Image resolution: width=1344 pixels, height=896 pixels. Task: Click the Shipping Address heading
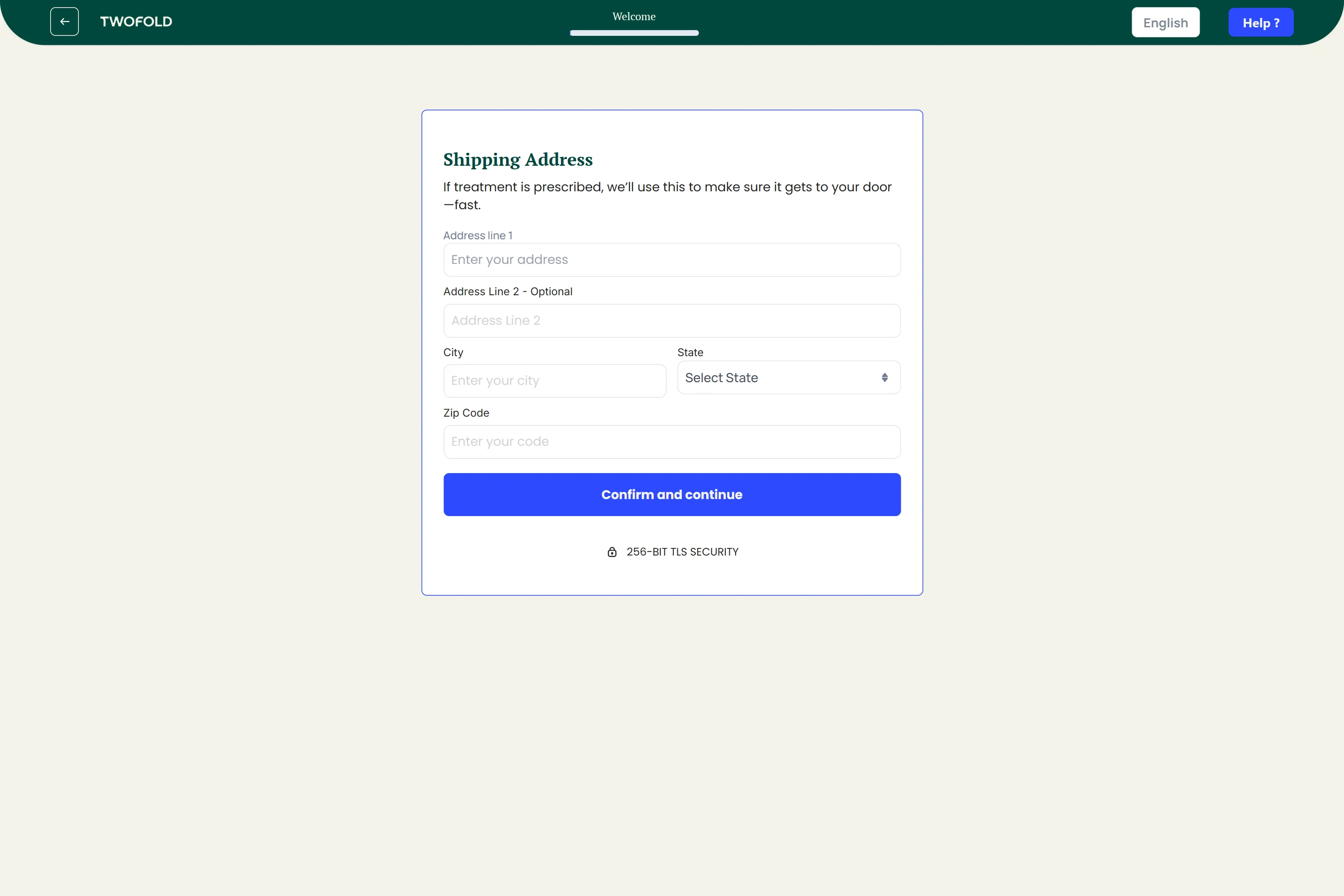(x=518, y=159)
